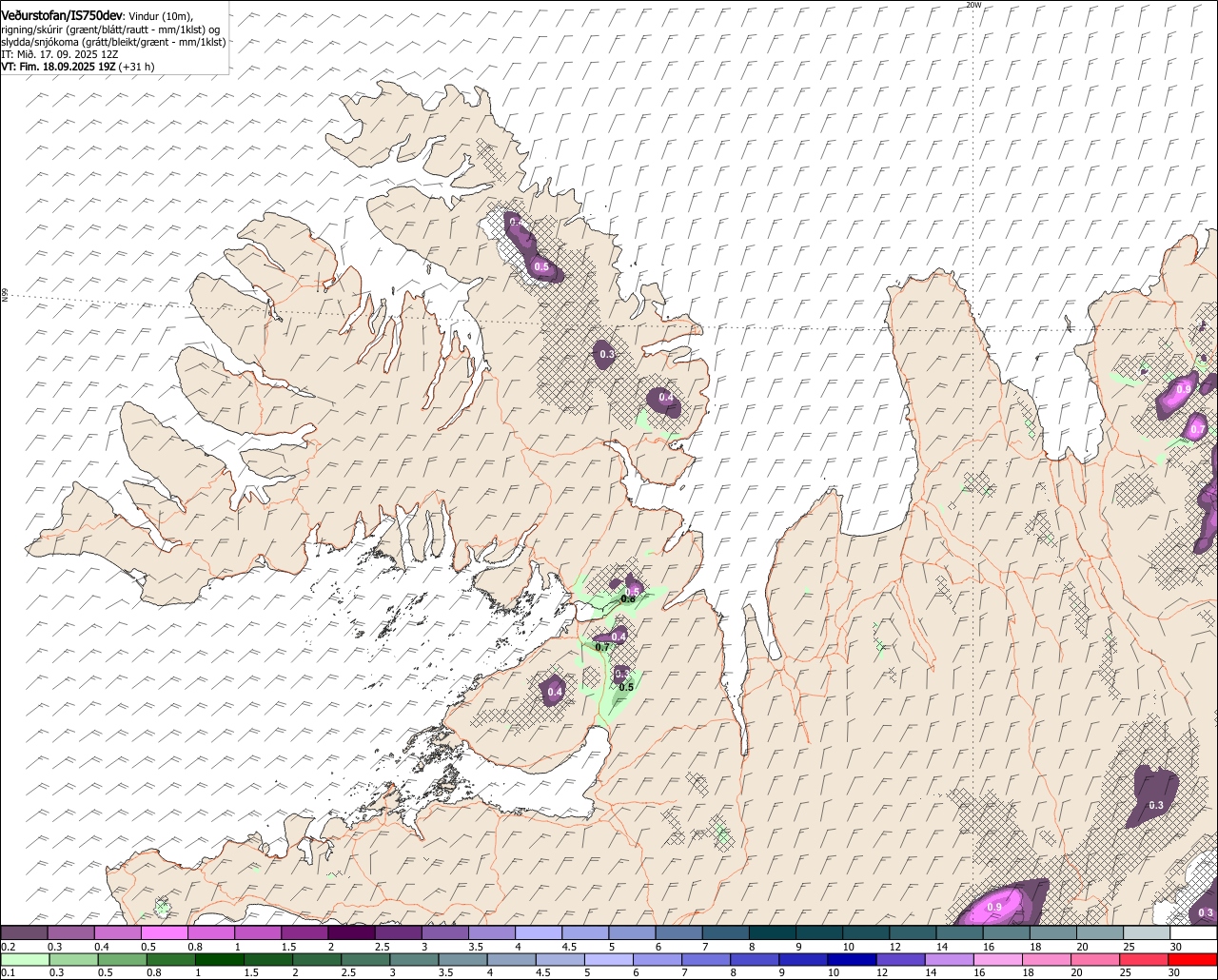
Task: Pick lower legend blue swatch labeled 9
Action: point(803,959)
